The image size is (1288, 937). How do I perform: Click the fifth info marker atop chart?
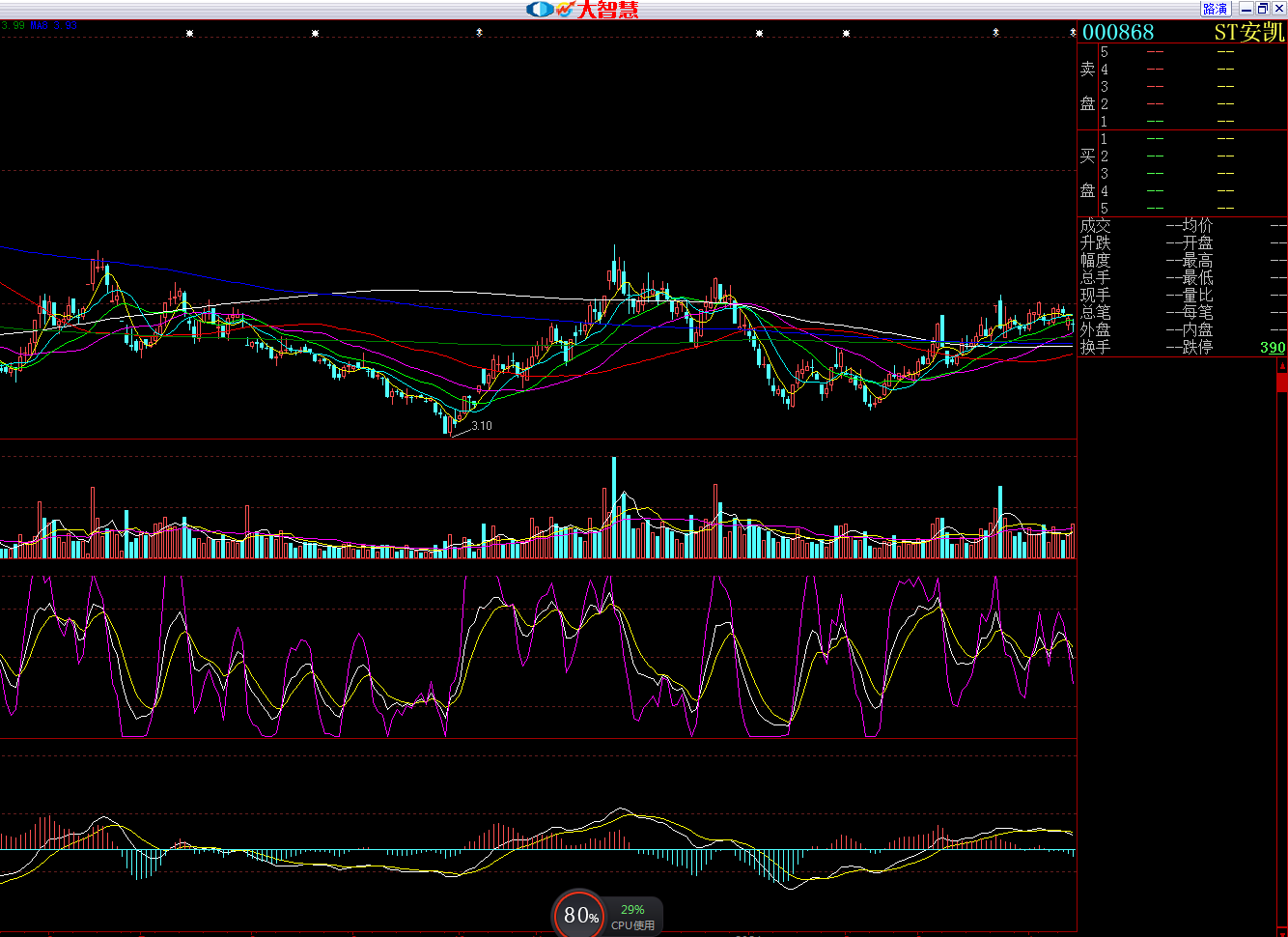(846, 33)
